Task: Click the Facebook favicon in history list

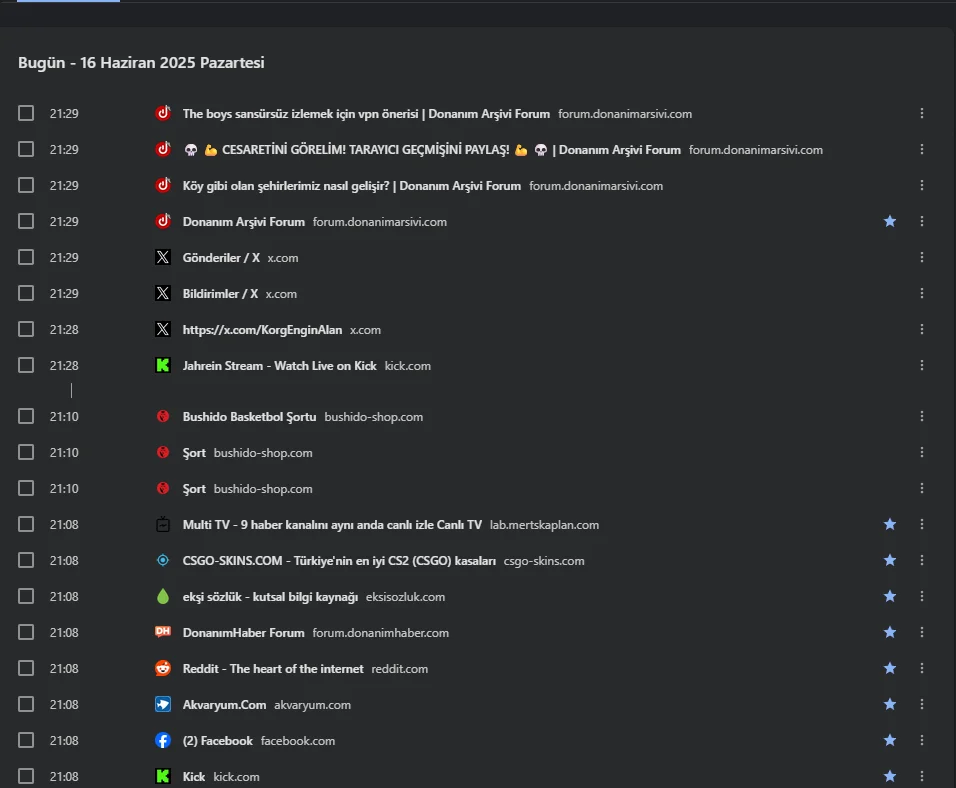Action: click(163, 741)
